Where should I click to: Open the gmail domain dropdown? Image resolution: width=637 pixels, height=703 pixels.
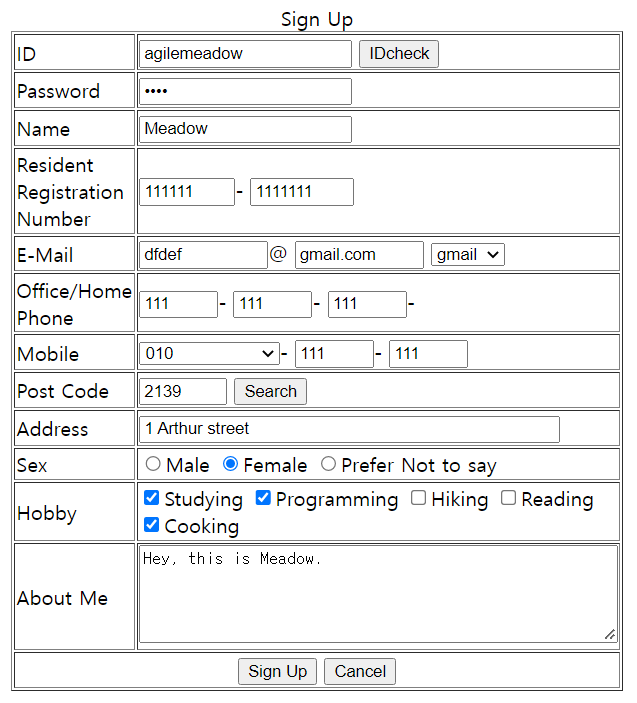(x=468, y=255)
